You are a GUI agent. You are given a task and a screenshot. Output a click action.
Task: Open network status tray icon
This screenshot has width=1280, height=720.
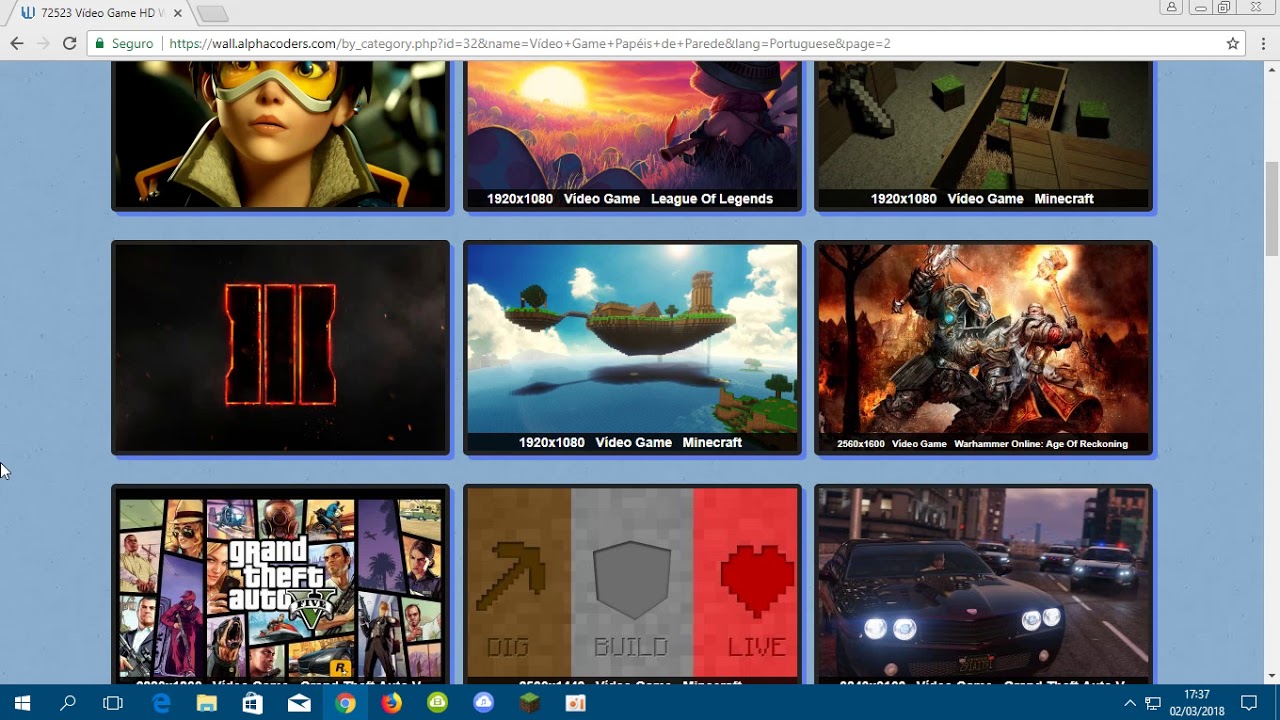pyautogui.click(x=1153, y=703)
